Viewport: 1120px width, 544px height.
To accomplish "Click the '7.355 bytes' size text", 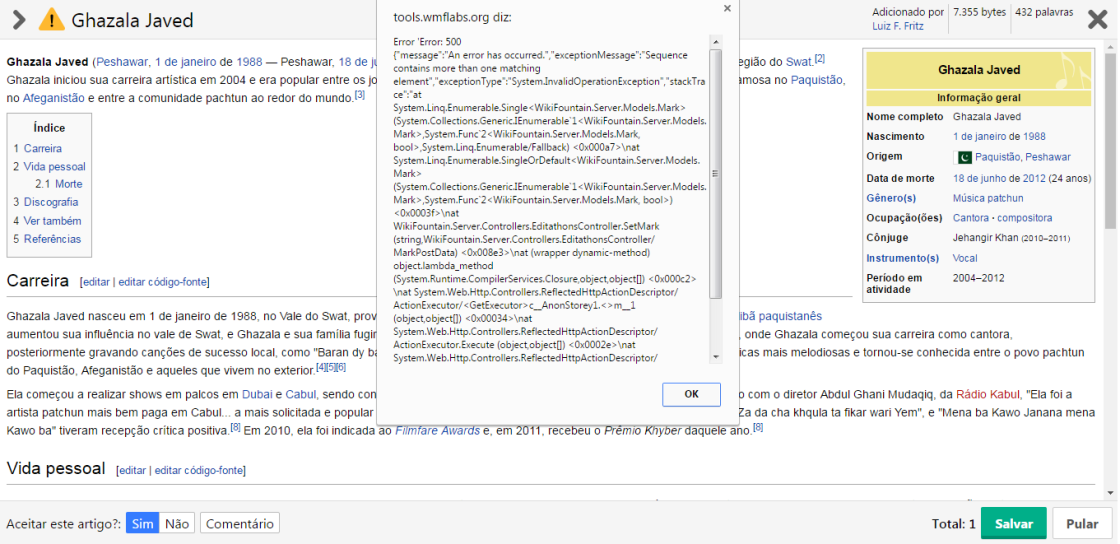I will click(979, 12).
